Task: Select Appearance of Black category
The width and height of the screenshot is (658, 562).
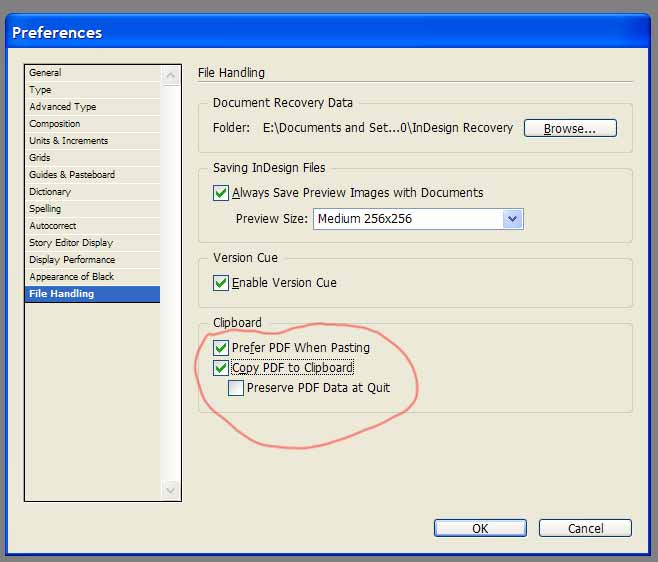Action: point(92,277)
